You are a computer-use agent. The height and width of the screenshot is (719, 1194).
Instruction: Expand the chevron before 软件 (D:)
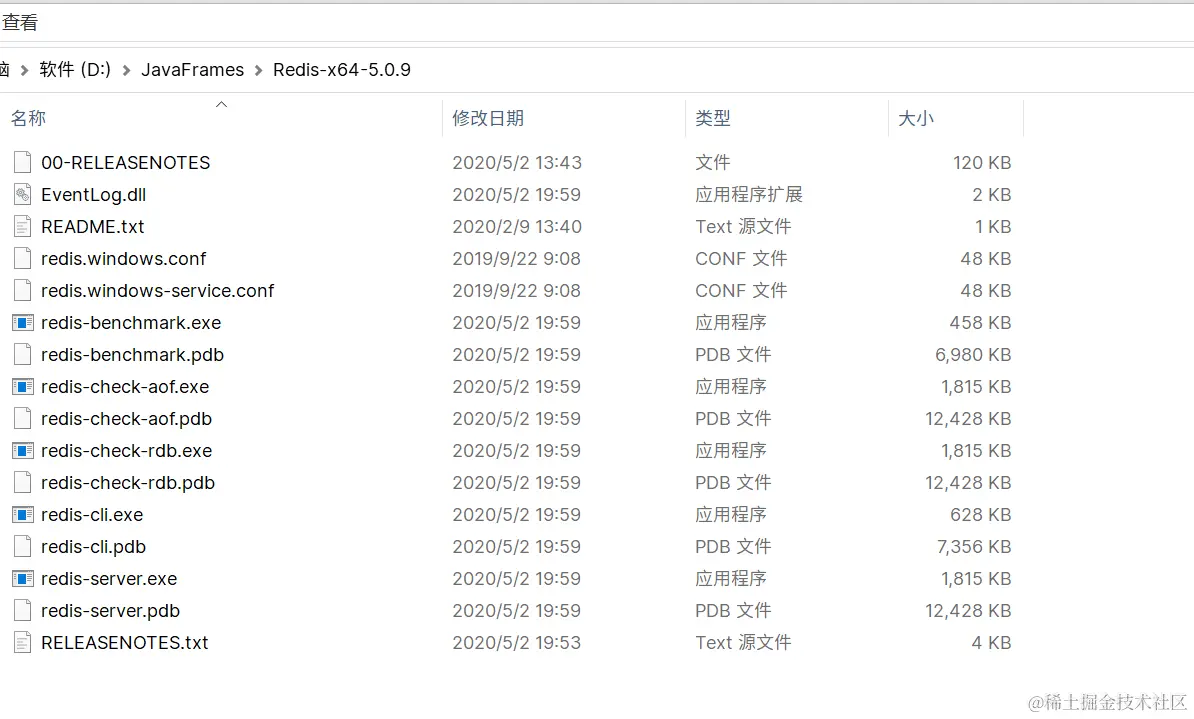[24, 70]
